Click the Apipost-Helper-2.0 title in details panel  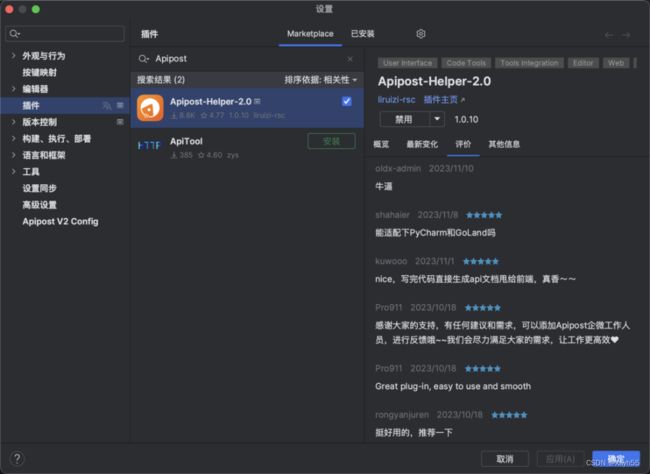434,81
